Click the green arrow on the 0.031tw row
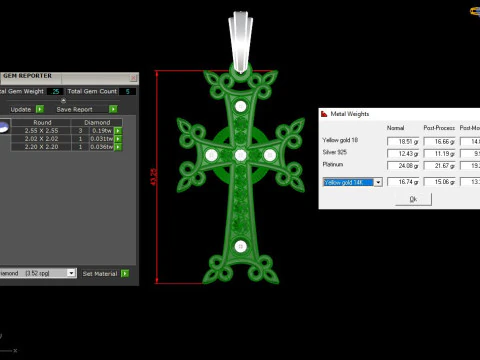The height and width of the screenshot is (360, 480). [118, 139]
